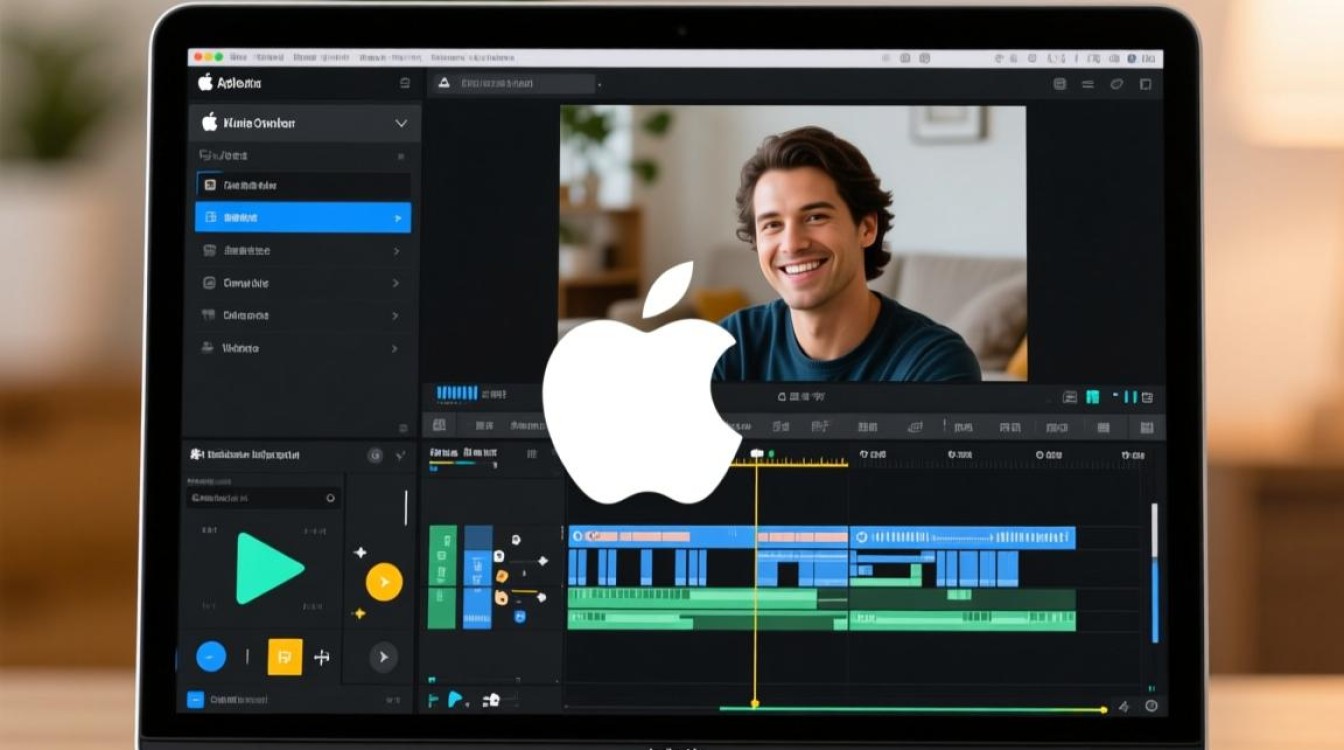
Task: Click the three-bars icon beside the timeline header labels
Action: (x=532, y=454)
